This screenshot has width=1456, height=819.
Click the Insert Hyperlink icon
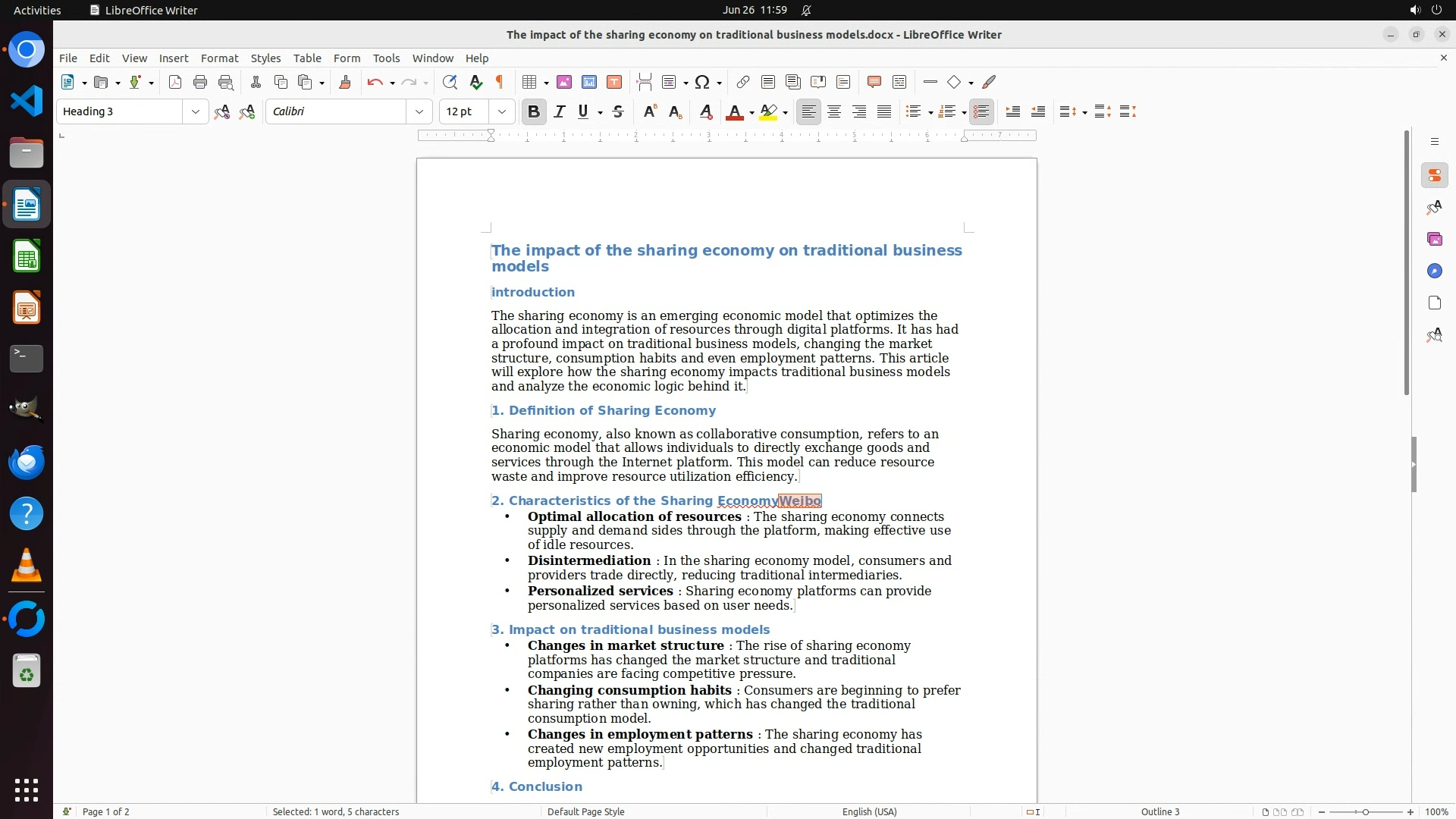click(x=743, y=82)
